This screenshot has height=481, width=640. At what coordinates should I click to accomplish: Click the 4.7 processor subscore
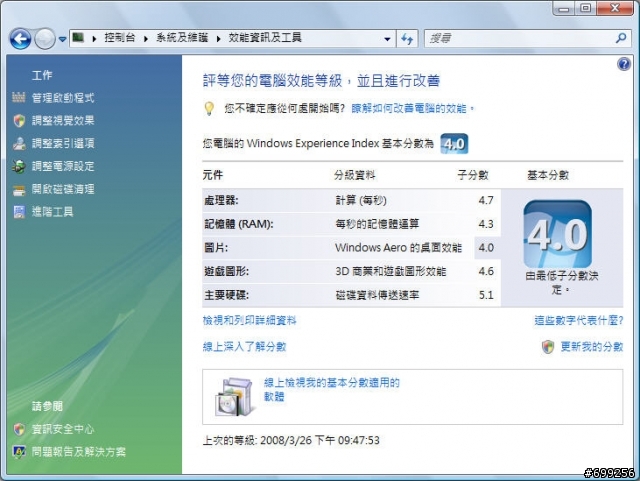pos(486,200)
